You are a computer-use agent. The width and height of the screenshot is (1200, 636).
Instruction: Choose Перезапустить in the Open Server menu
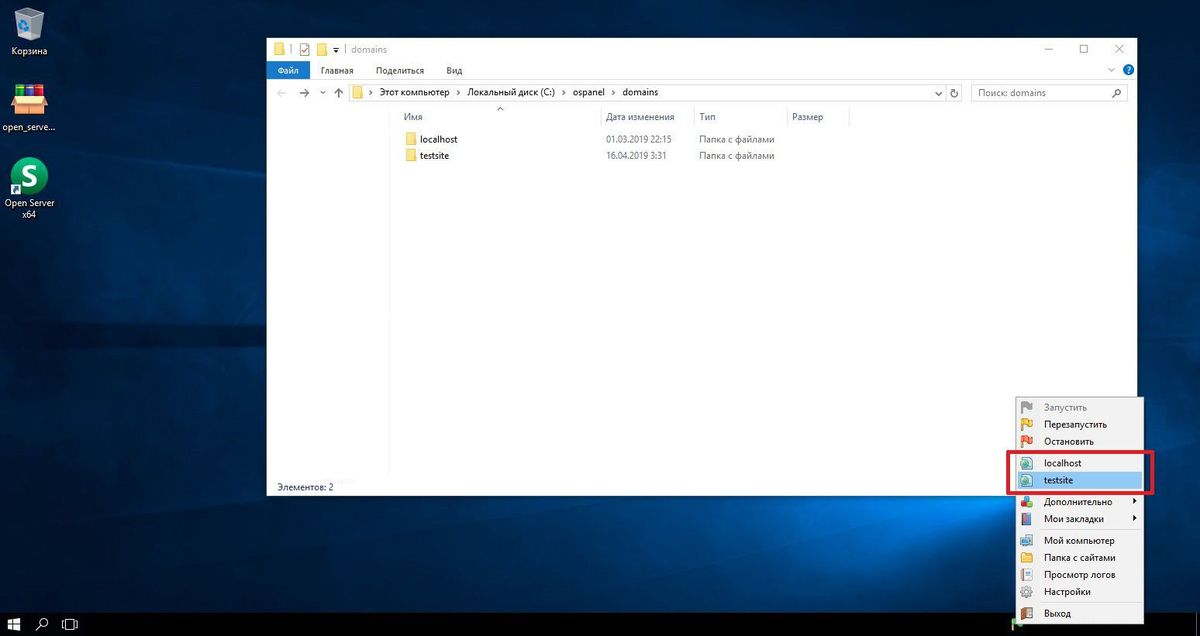click(x=1079, y=424)
